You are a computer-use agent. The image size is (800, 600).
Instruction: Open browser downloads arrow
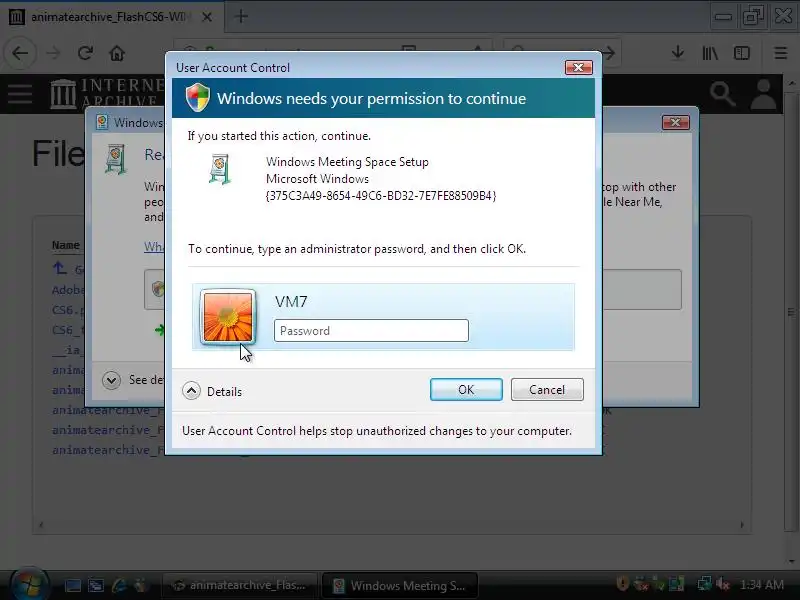pos(678,53)
